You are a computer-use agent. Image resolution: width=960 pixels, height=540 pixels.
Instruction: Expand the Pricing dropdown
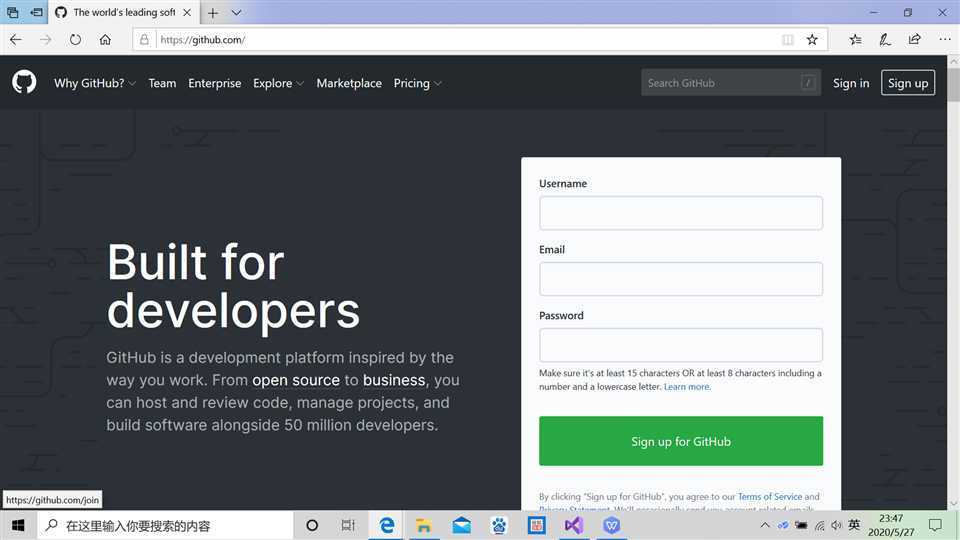[418, 83]
